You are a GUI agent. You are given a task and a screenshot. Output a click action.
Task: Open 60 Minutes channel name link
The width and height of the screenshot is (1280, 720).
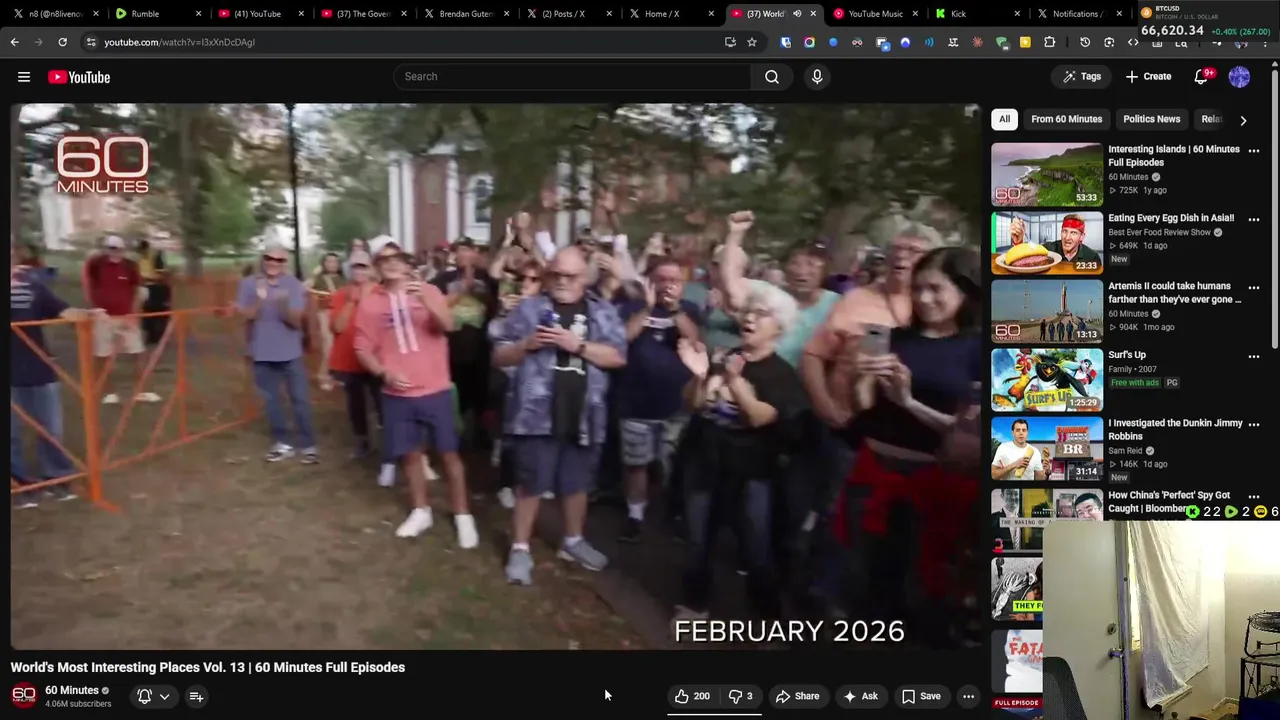pos(72,690)
